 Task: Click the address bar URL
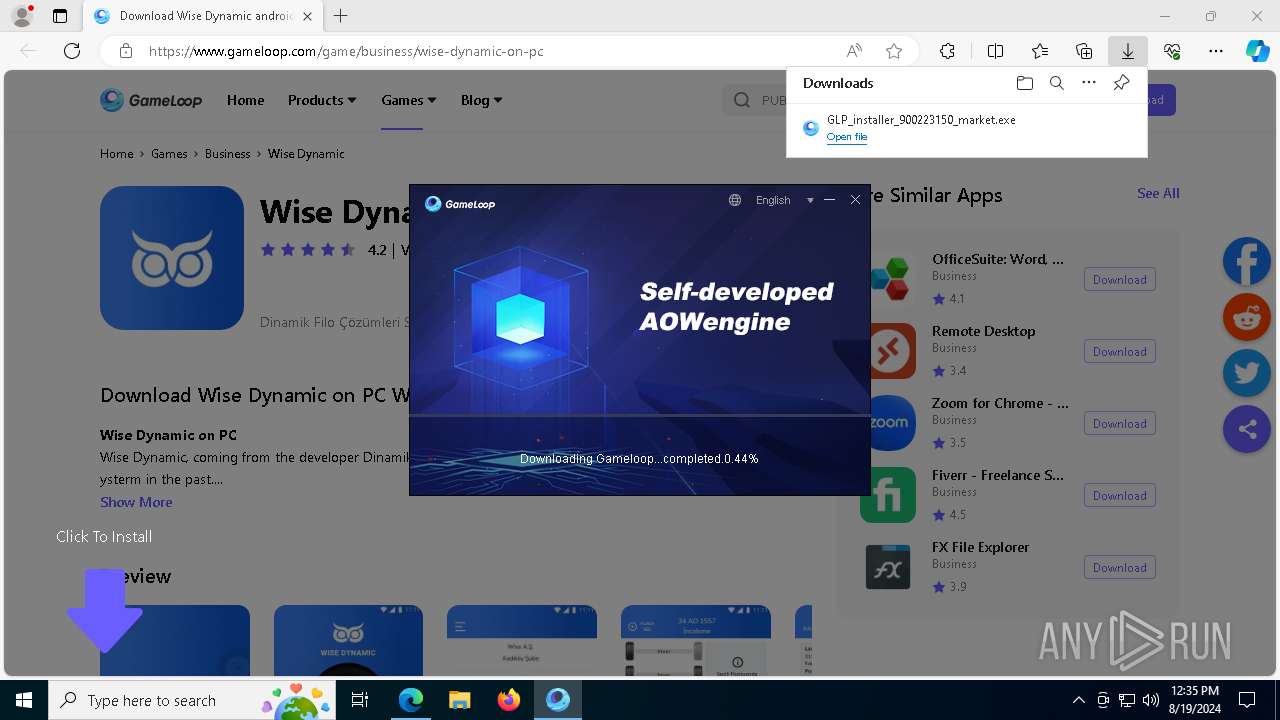pos(346,51)
